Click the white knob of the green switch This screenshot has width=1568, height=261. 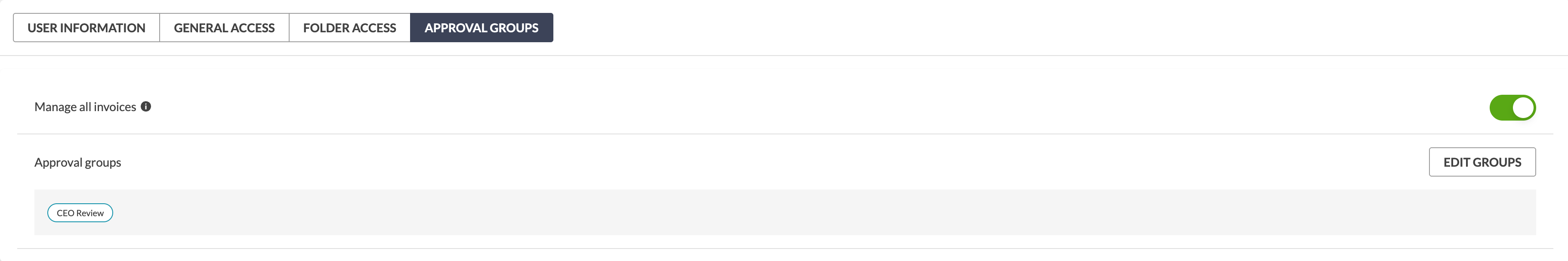click(x=1523, y=107)
